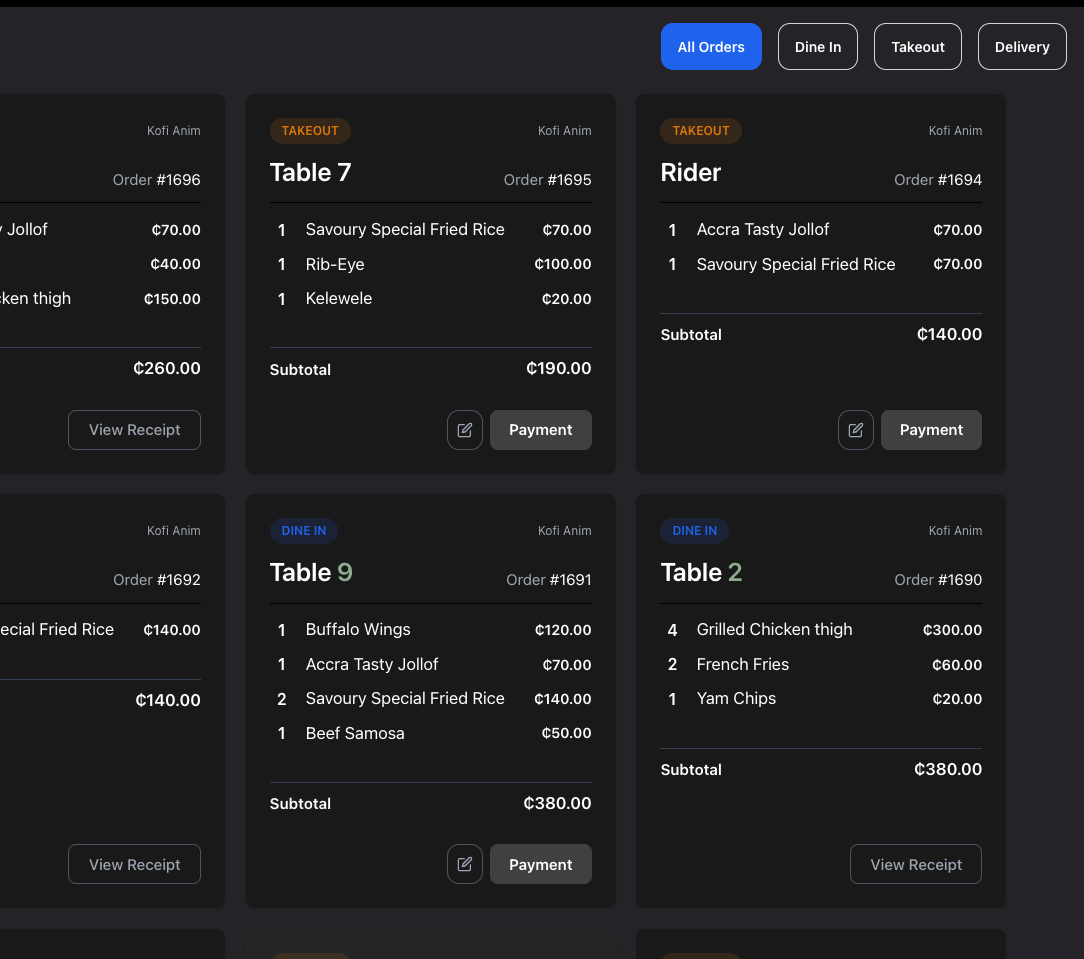Click the Table 7 title
The height and width of the screenshot is (959, 1084).
(x=310, y=172)
